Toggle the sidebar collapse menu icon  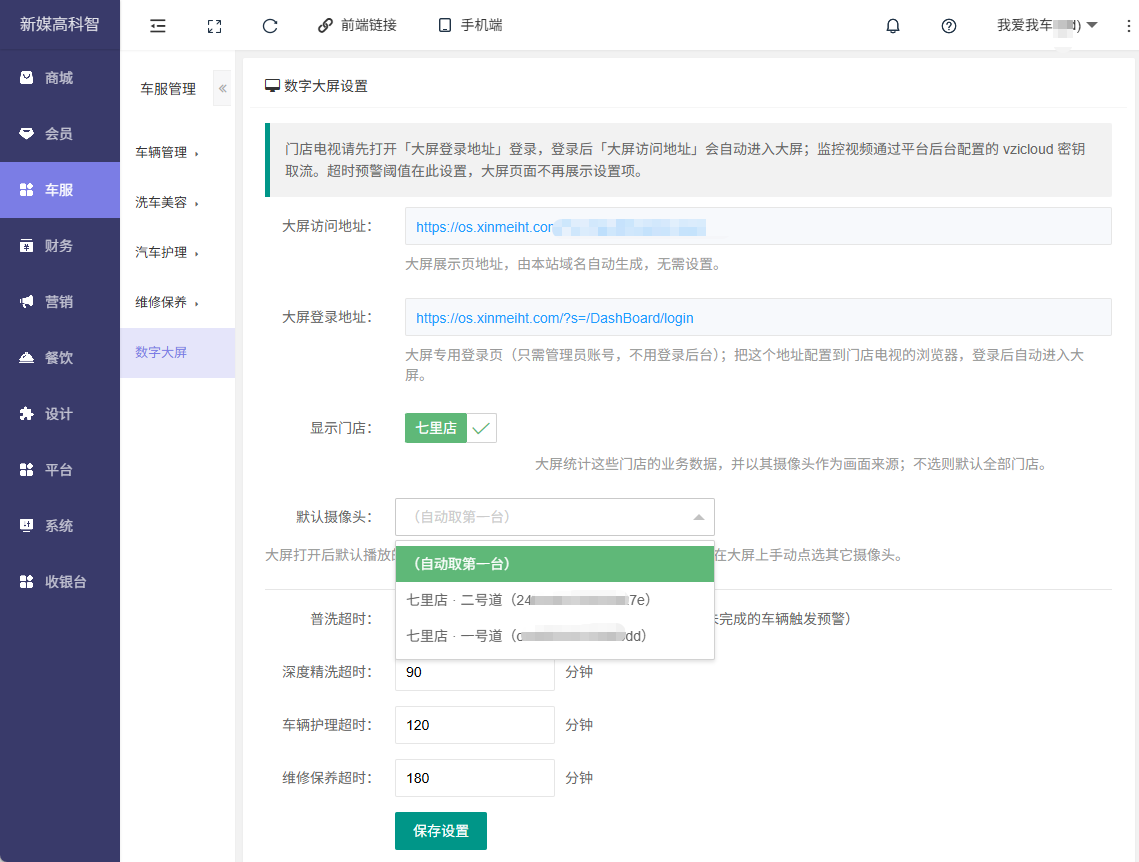[158, 26]
